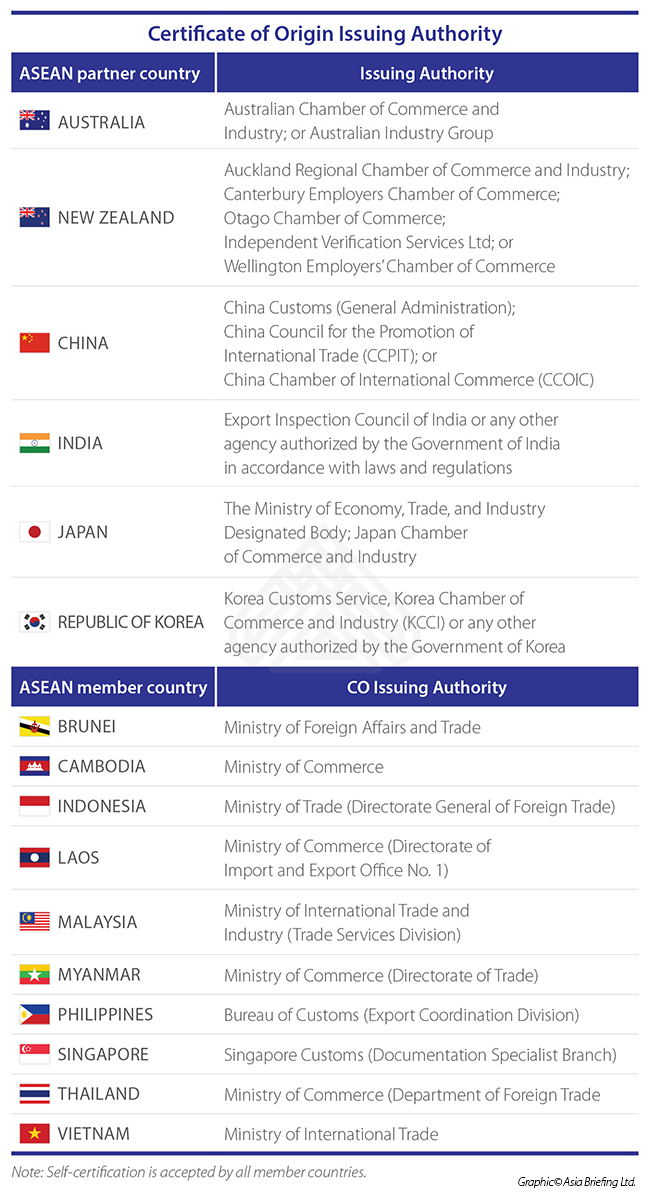This screenshot has height=1195, width=650.
Task: Select the Cambodia flag icon
Action: tap(34, 767)
